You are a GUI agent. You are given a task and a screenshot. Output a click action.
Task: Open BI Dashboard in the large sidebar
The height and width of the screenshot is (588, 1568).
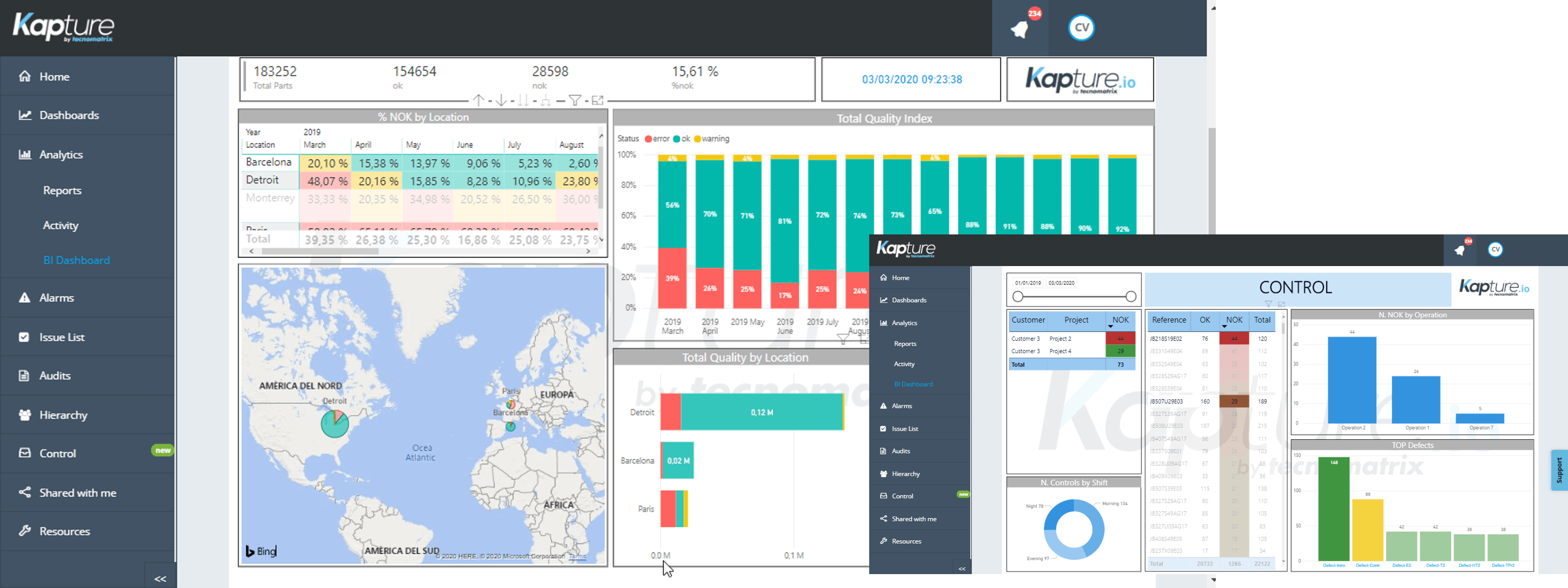(x=76, y=260)
